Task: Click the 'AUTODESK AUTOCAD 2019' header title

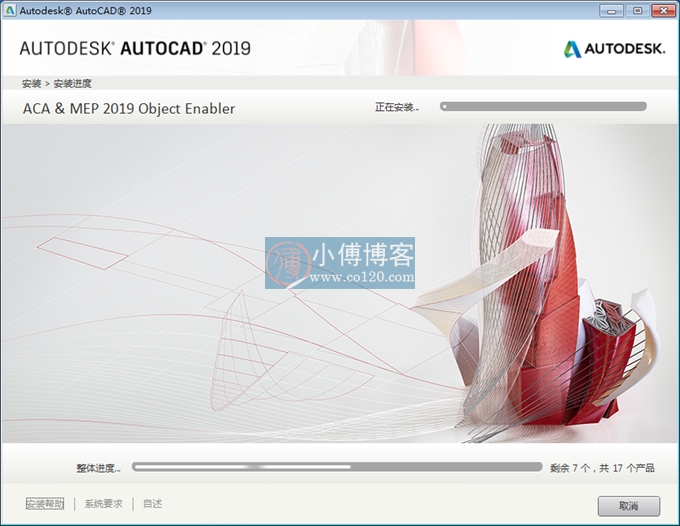Action: tap(135, 48)
